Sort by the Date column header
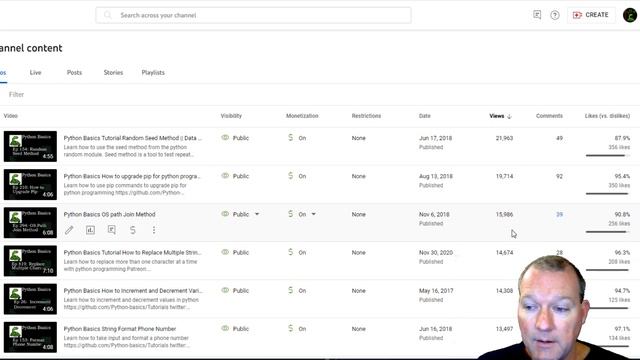The height and width of the screenshot is (360, 640). (x=424, y=116)
